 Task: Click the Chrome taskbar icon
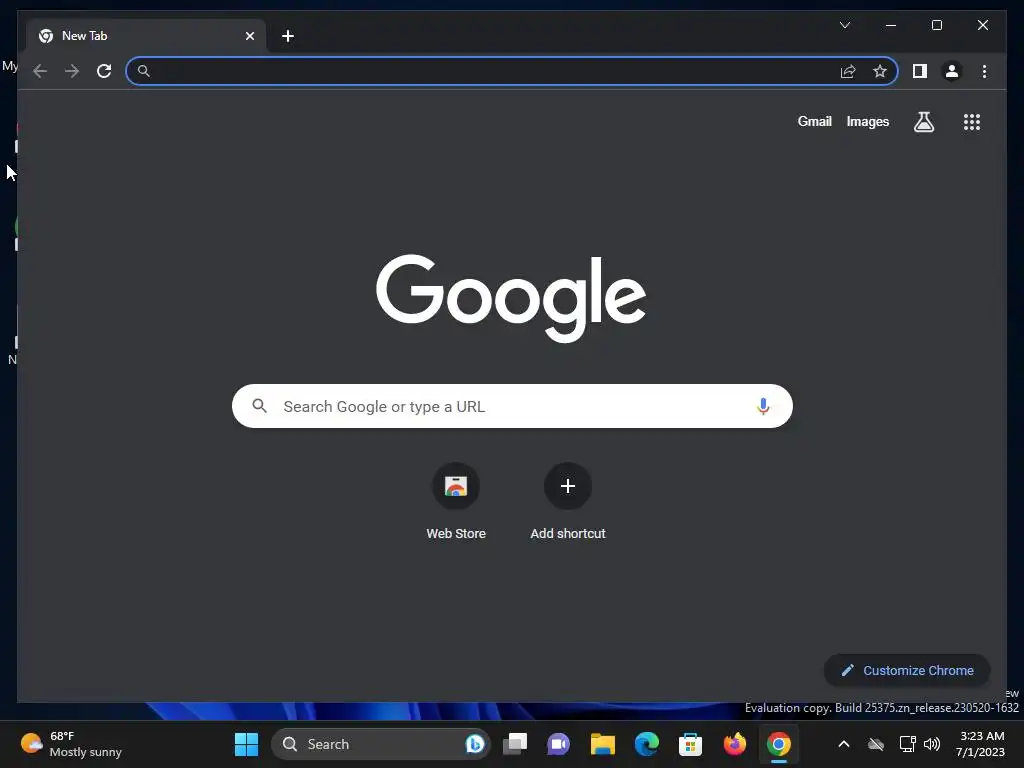coord(778,744)
